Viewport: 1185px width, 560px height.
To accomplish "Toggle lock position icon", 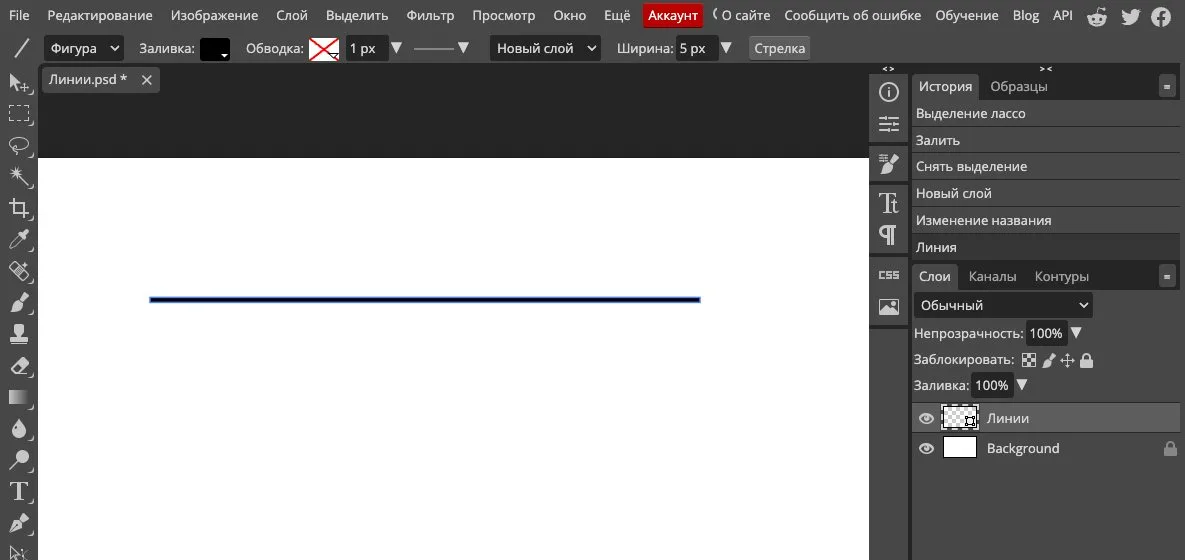I will [x=1067, y=360].
